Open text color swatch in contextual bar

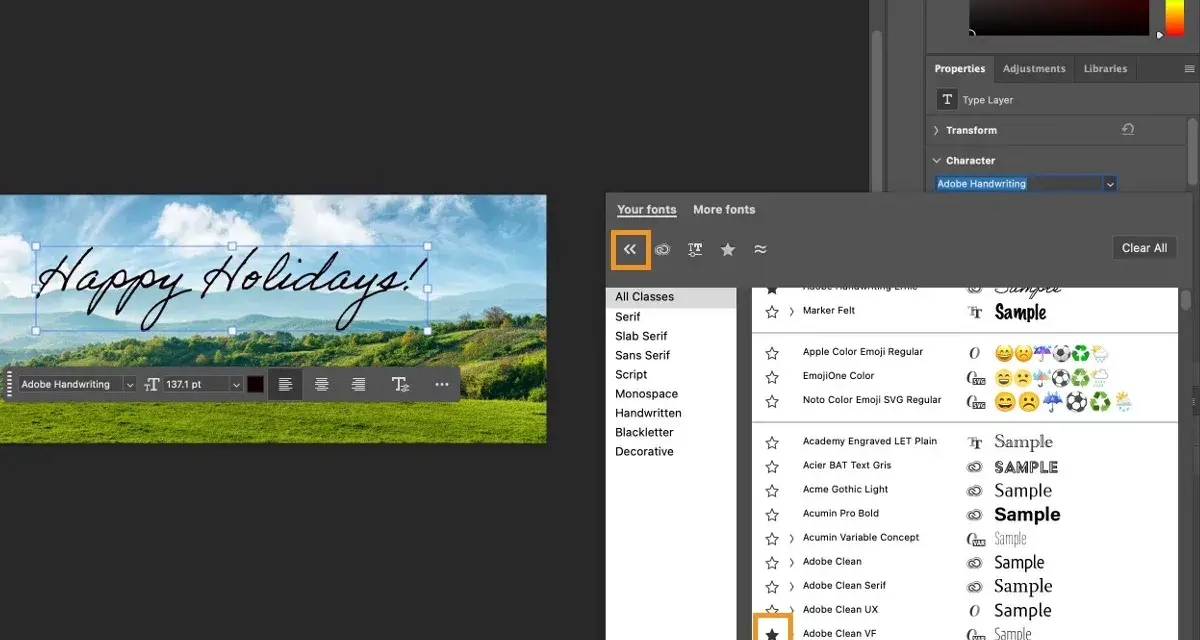(x=256, y=384)
